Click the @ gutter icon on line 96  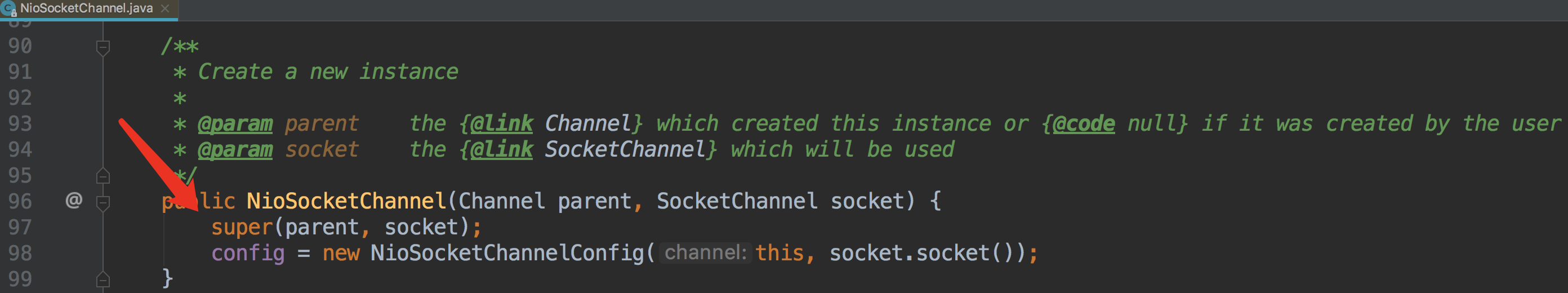pyautogui.click(x=74, y=200)
